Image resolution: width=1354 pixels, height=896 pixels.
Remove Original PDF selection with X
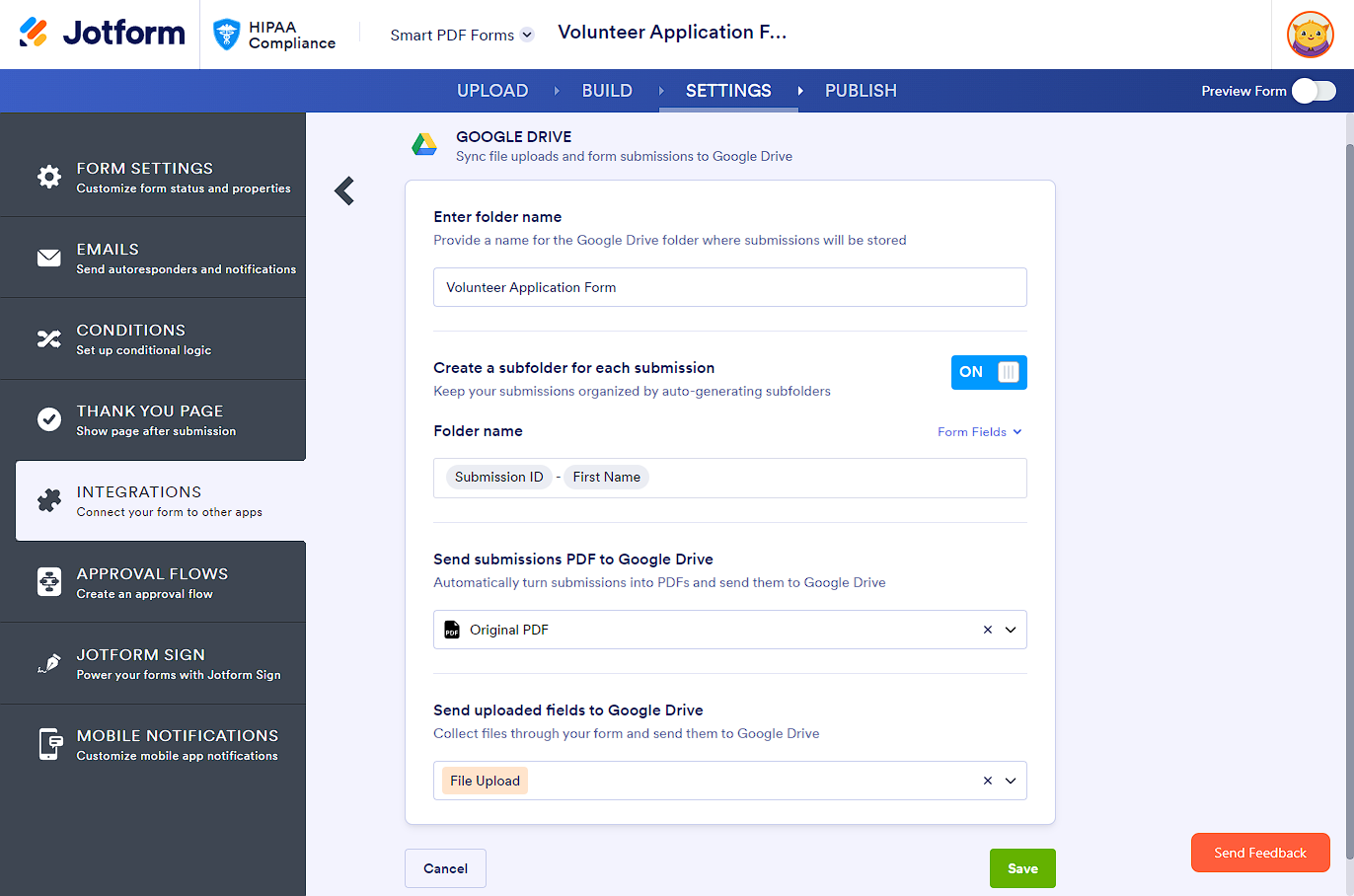click(x=987, y=630)
